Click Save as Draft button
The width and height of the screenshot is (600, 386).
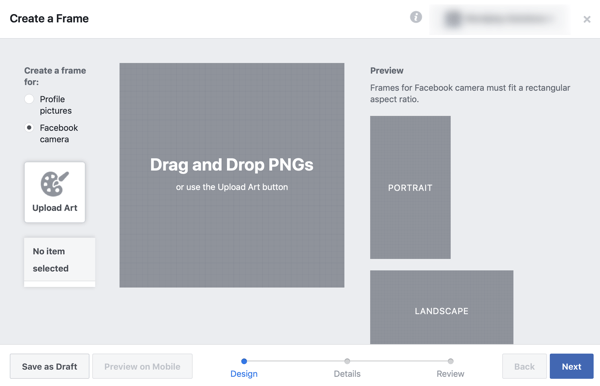point(50,366)
